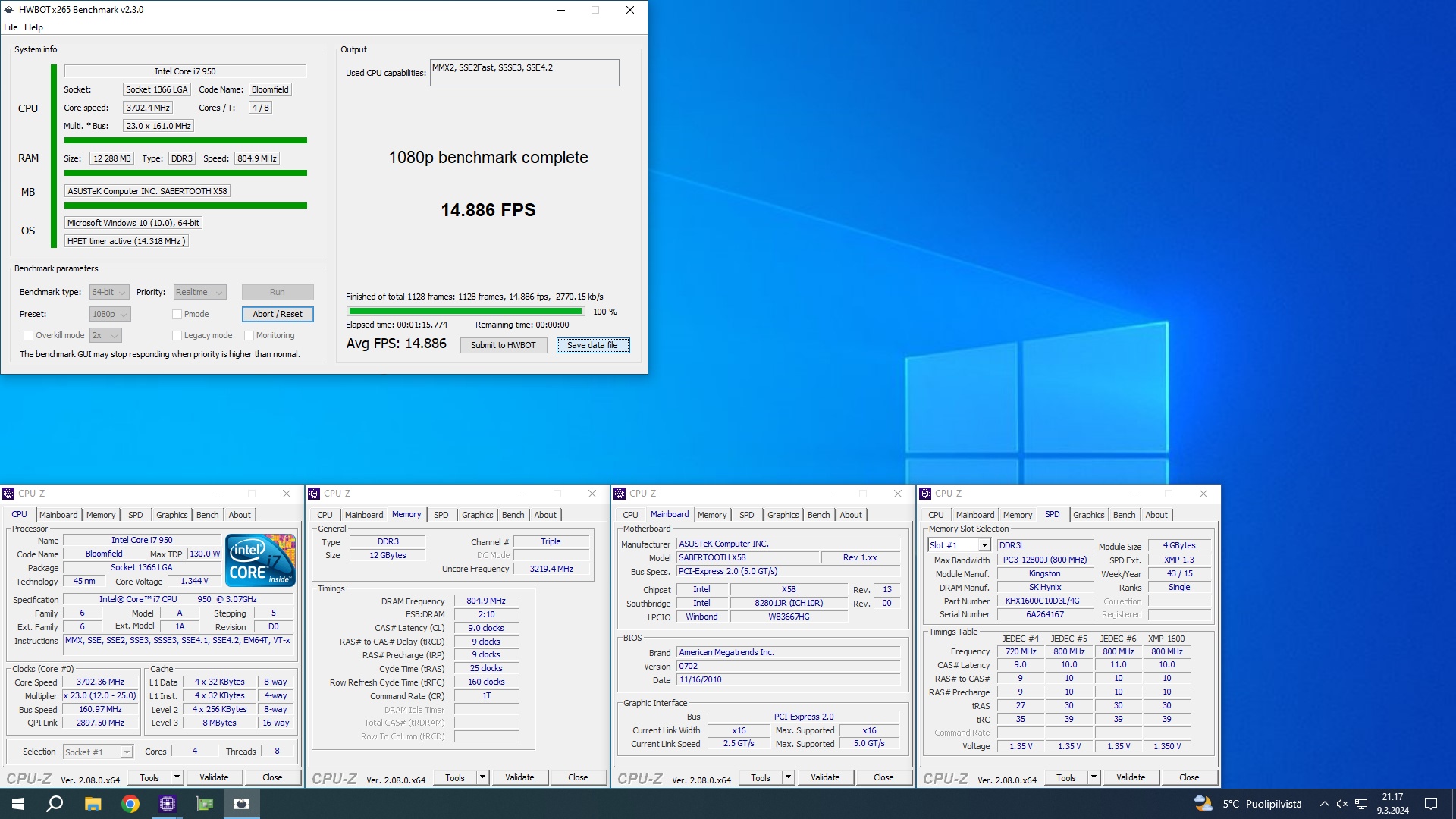This screenshot has width=1456, height=819.
Task: Toggle the Pmode checkbox
Action: pyautogui.click(x=177, y=314)
